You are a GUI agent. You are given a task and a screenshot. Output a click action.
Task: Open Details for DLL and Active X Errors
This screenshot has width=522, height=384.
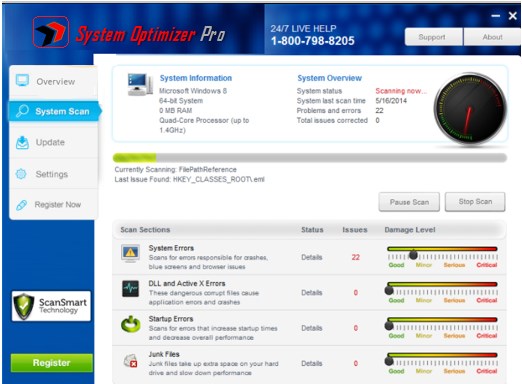click(x=312, y=293)
